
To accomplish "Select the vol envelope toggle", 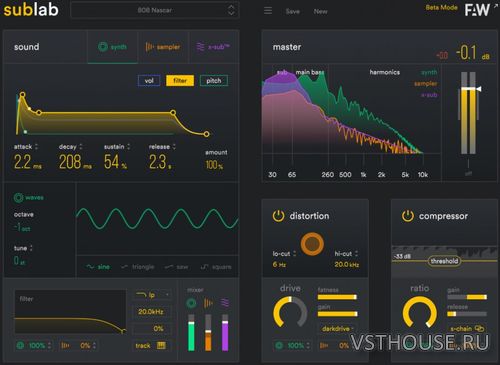I will pyautogui.click(x=149, y=80).
